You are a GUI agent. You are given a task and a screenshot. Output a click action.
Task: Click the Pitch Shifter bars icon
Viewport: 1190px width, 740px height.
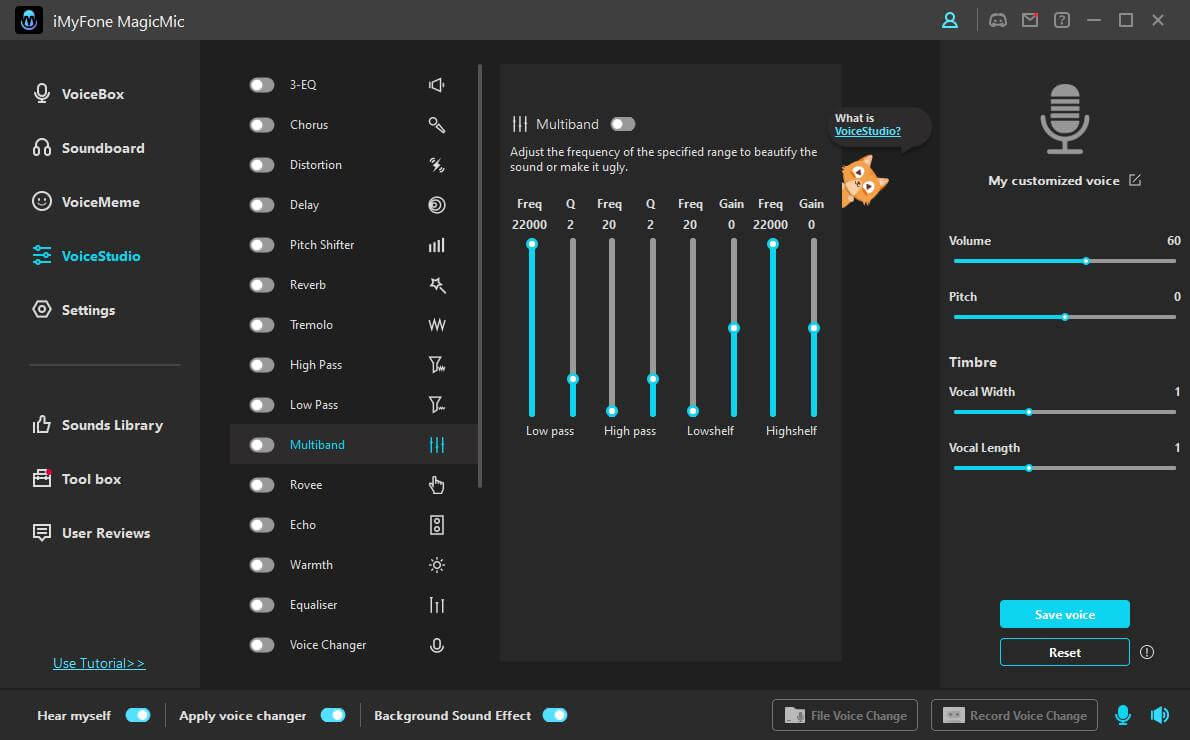click(436, 245)
